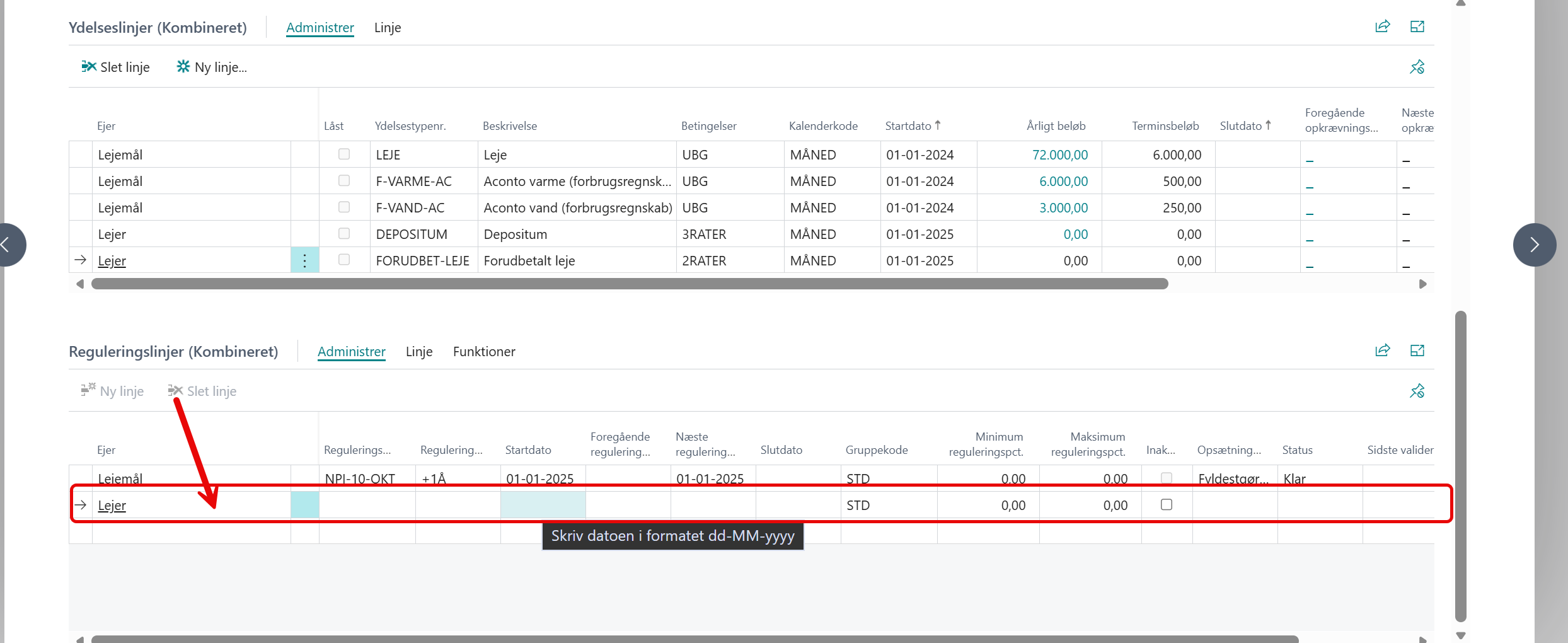The width and height of the screenshot is (1568, 643).
Task: Click the share icon in Reguleringslinjer section
Action: click(1382, 350)
